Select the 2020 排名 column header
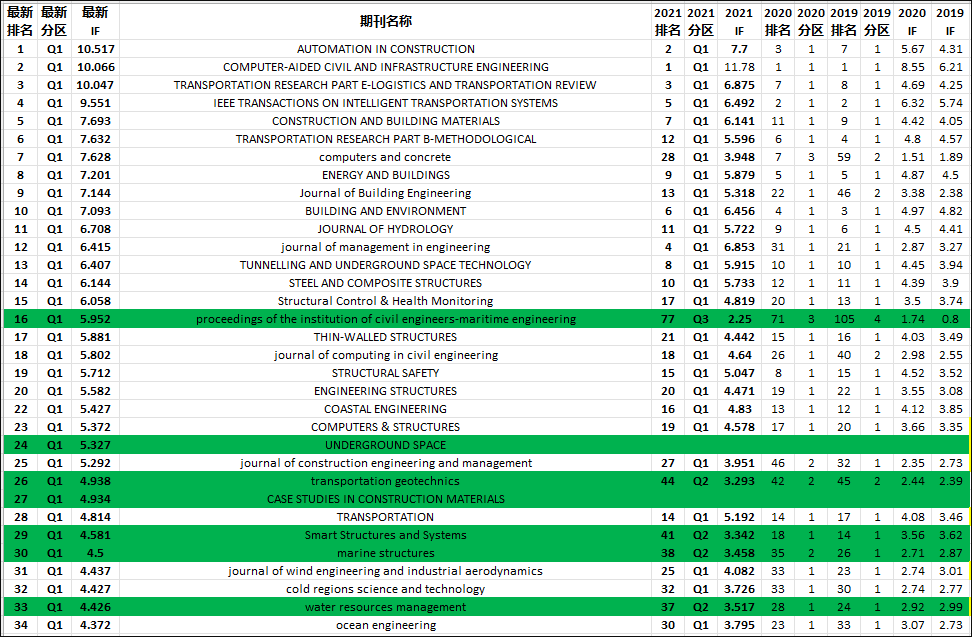The image size is (972, 637). point(777,21)
